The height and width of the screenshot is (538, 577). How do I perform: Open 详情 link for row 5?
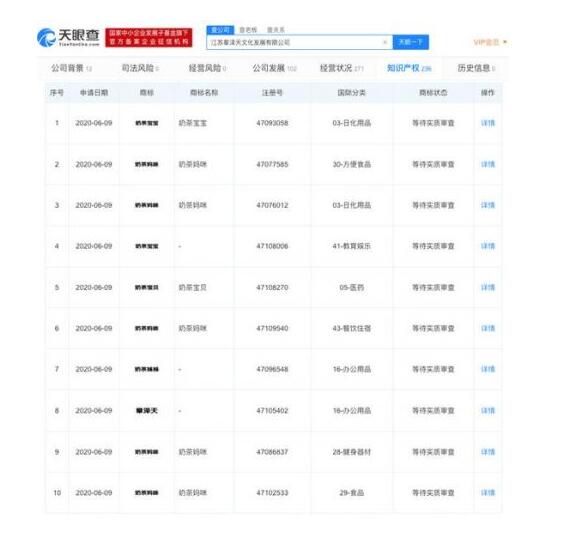[x=488, y=287]
